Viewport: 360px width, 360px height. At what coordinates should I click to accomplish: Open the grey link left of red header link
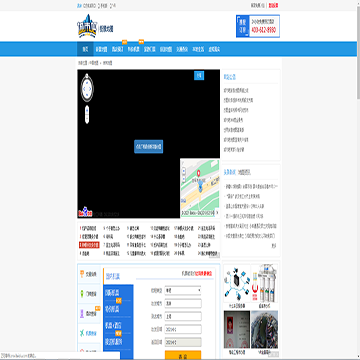(258, 5)
